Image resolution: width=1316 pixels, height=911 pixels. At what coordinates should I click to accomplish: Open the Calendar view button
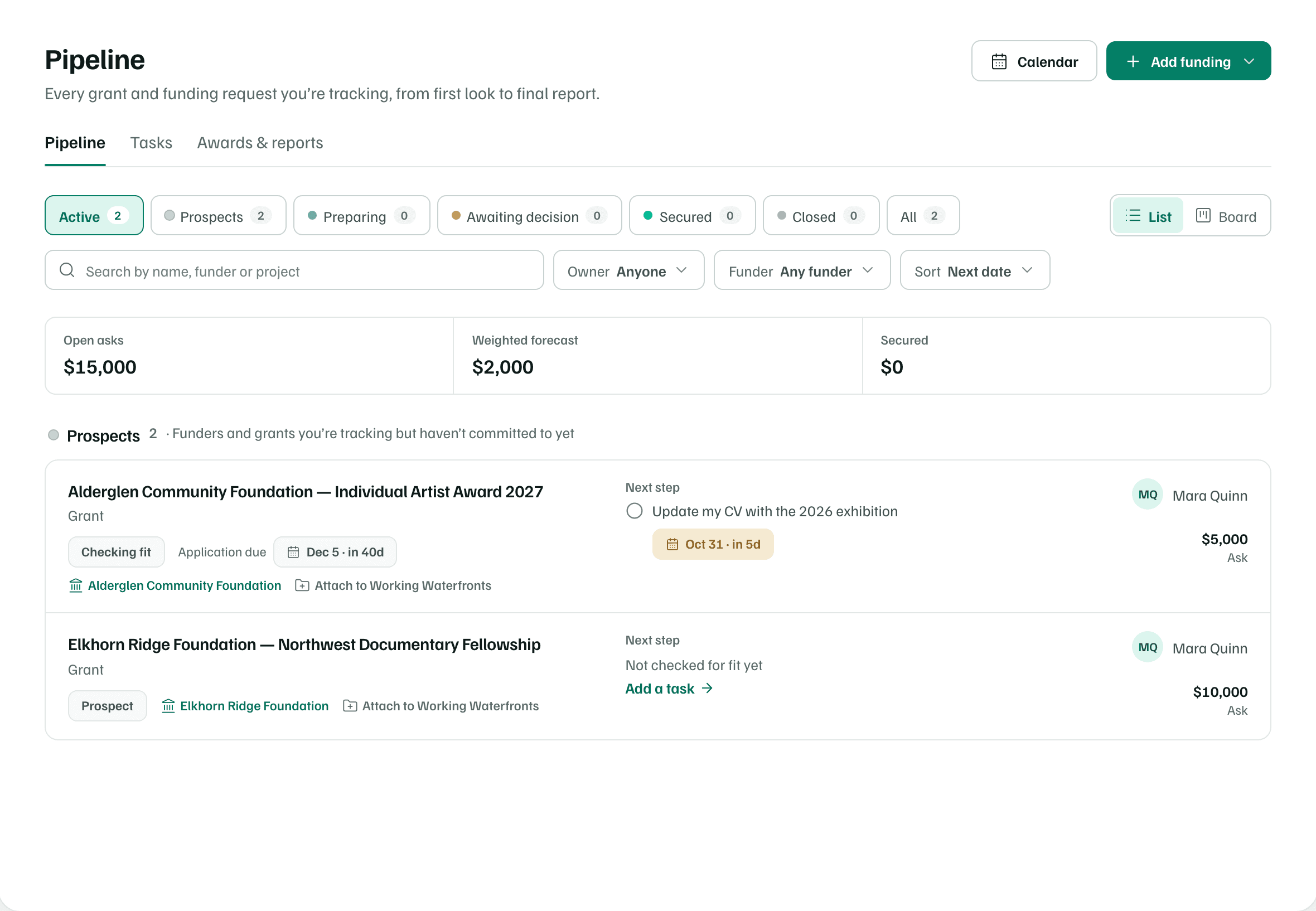[1033, 61]
